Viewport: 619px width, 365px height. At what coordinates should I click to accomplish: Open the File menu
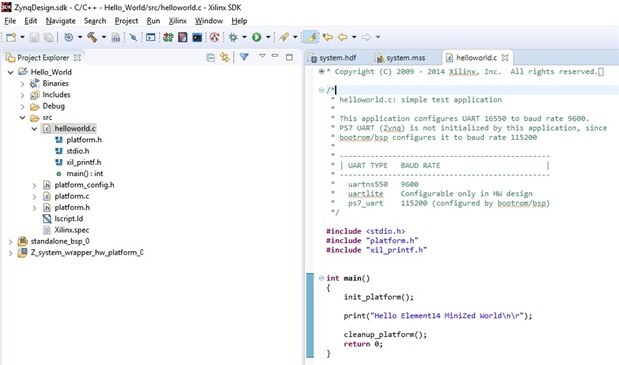click(x=10, y=21)
